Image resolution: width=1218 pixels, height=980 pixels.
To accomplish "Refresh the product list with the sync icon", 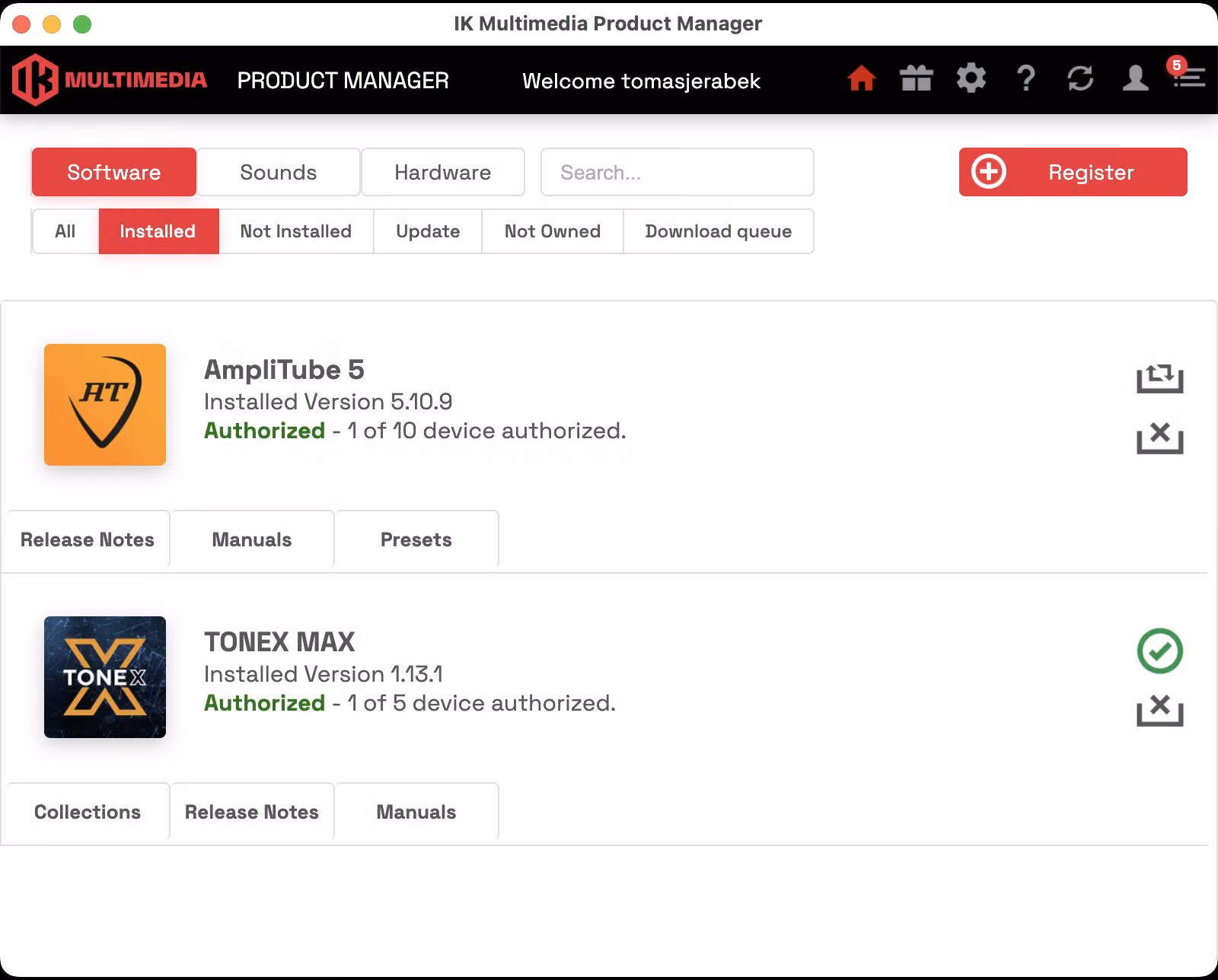I will pos(1080,78).
